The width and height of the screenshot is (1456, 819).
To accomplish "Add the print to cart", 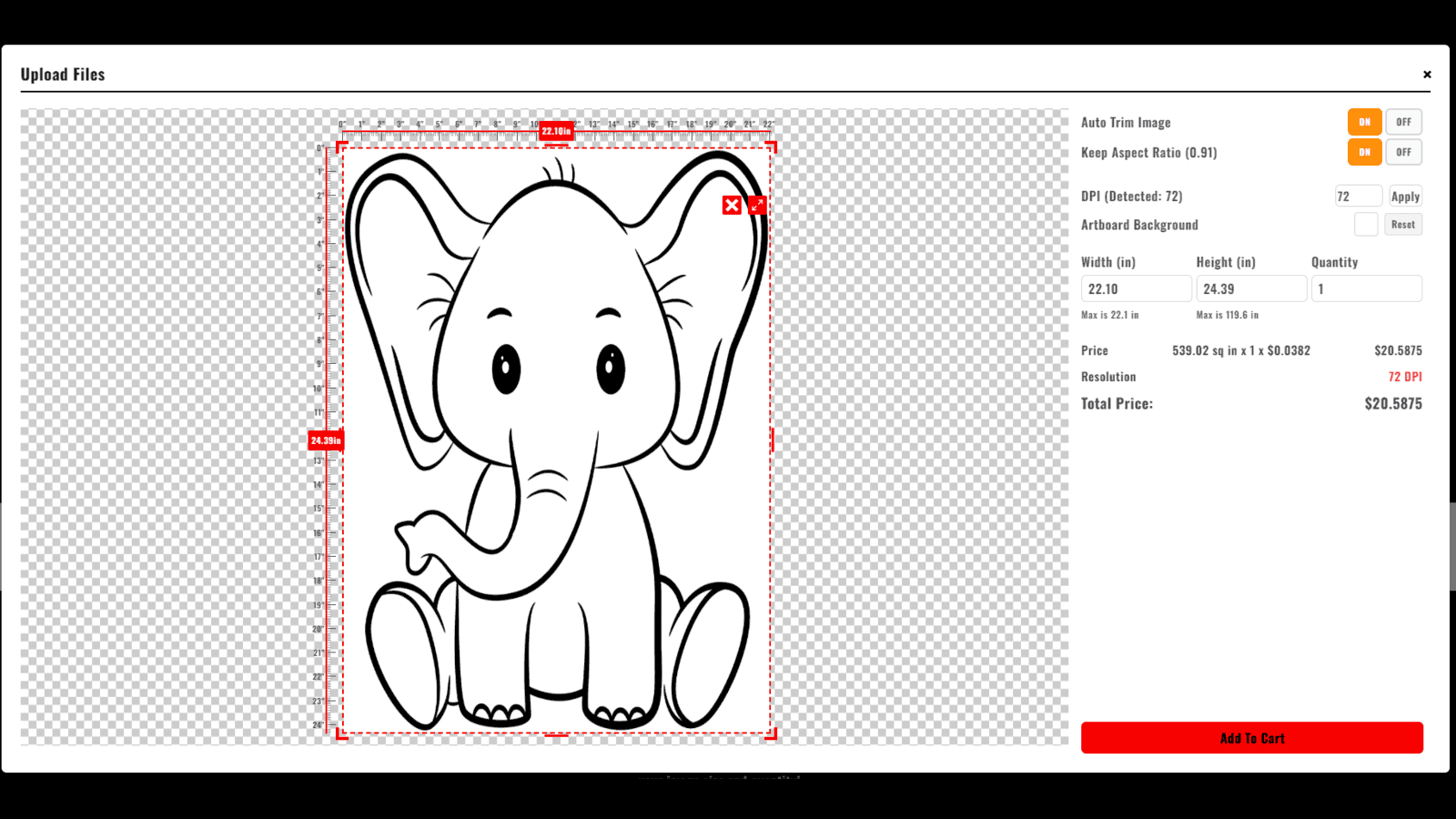I will (1251, 738).
